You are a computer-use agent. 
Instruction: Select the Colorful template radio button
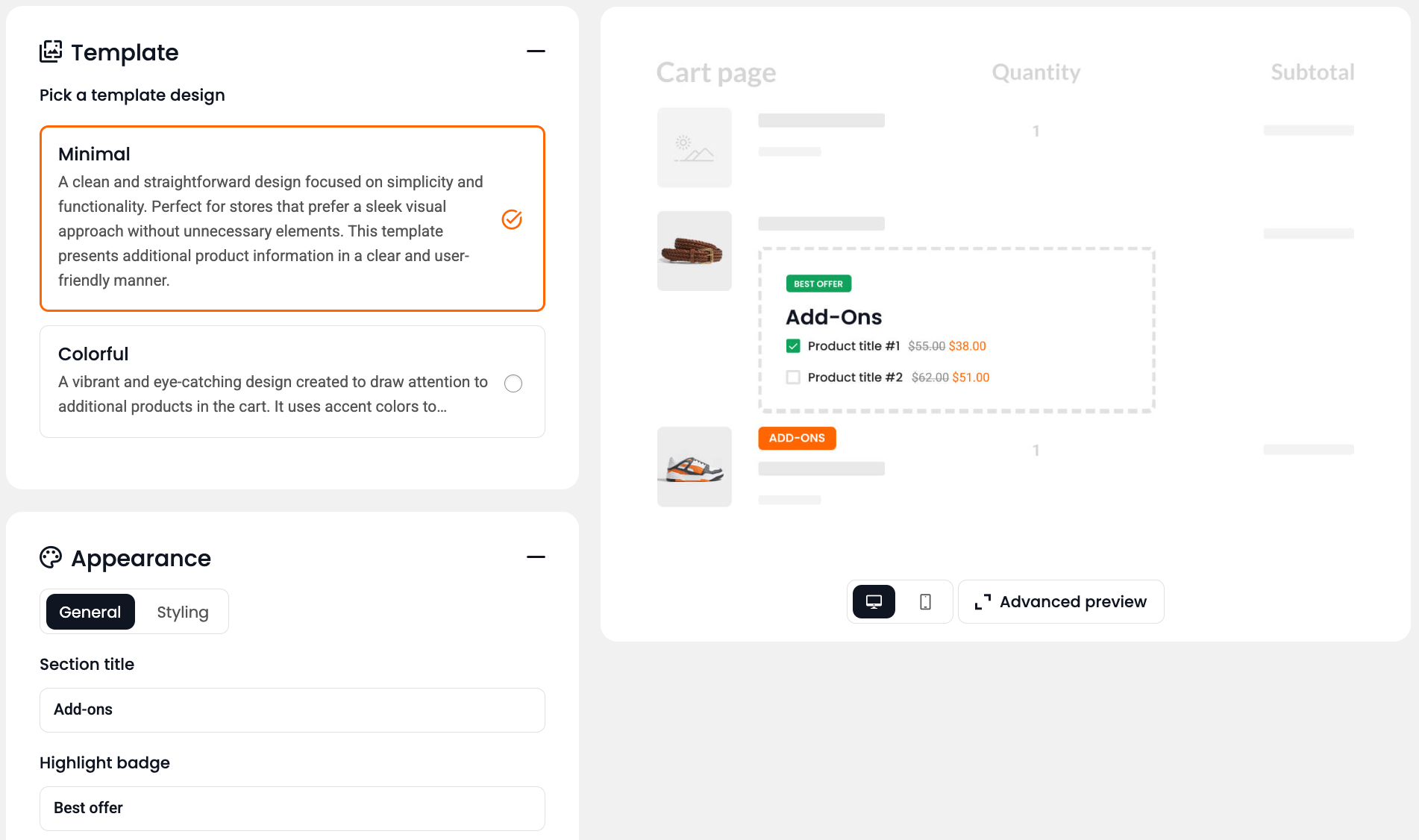(x=513, y=383)
